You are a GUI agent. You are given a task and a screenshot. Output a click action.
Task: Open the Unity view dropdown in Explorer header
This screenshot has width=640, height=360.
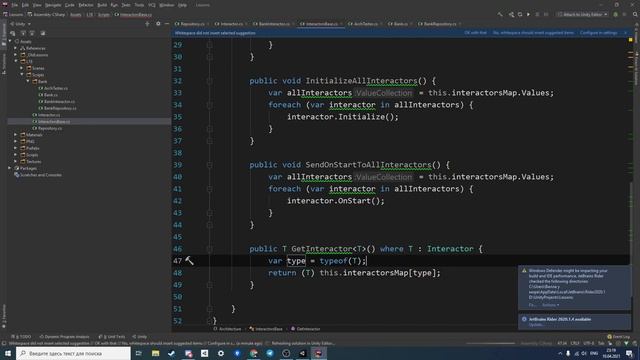coord(20,24)
